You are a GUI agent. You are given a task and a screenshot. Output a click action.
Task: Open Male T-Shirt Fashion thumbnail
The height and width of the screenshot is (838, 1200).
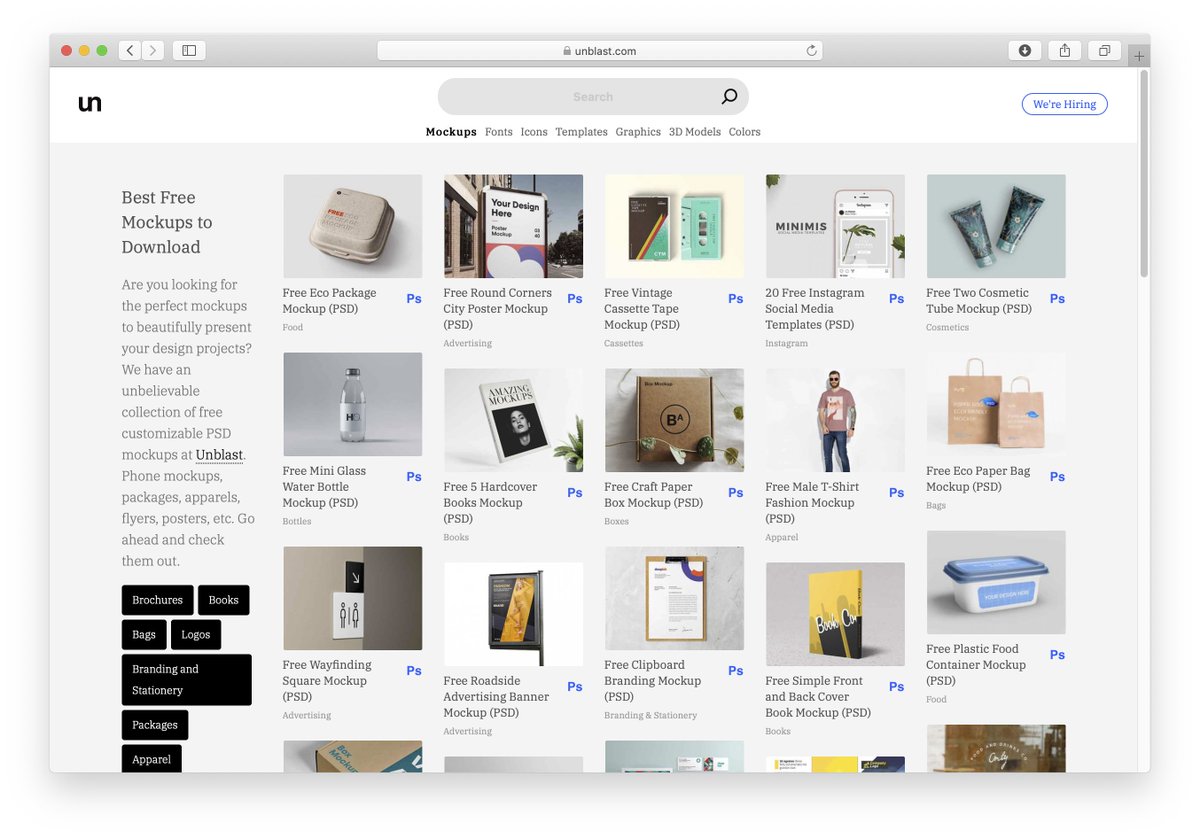pyautogui.click(x=835, y=420)
